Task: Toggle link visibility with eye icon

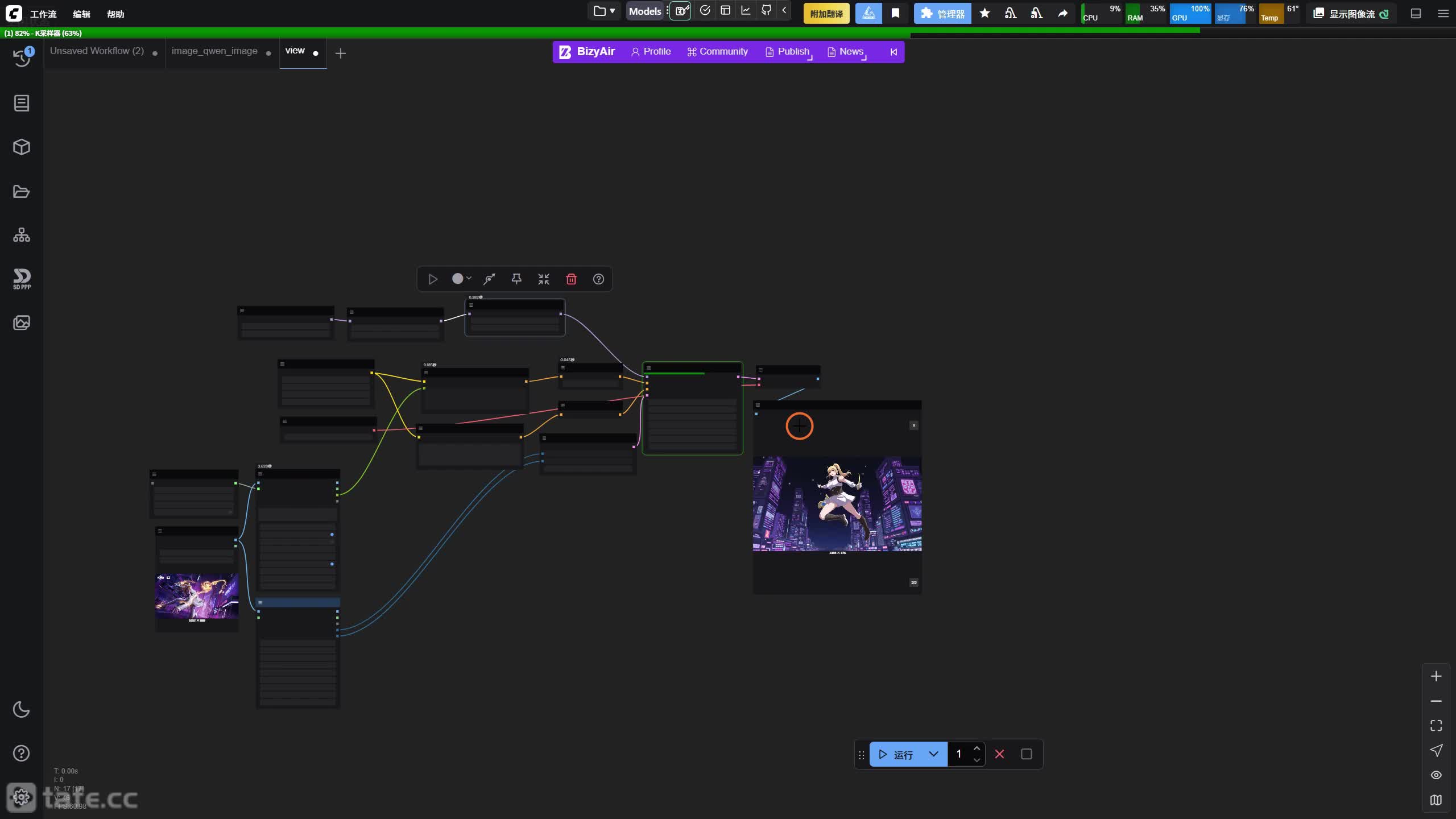Action: (1436, 775)
